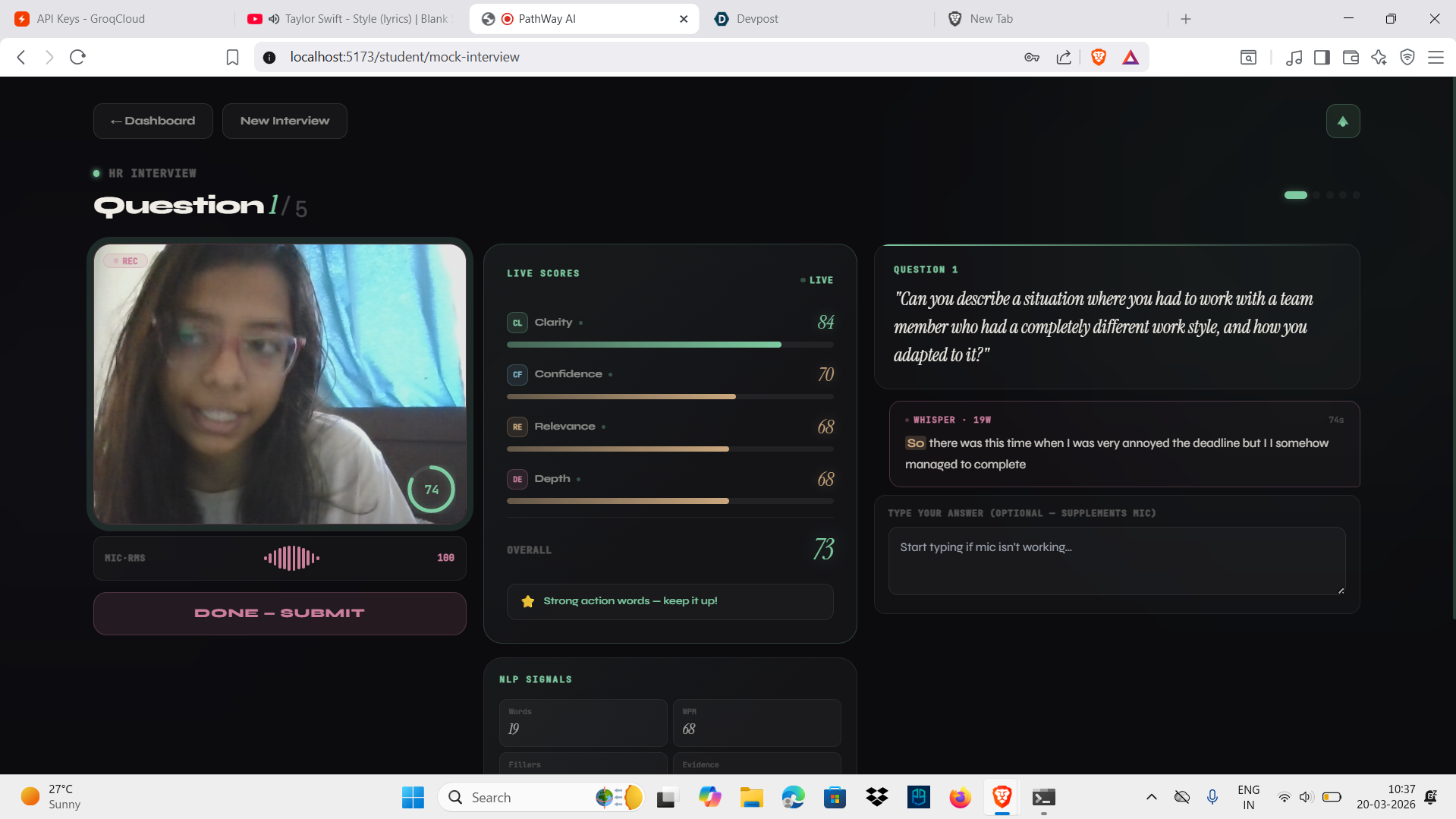Click the LIVE status indicator
Viewport: 1456px width, 819px height.
pos(816,280)
